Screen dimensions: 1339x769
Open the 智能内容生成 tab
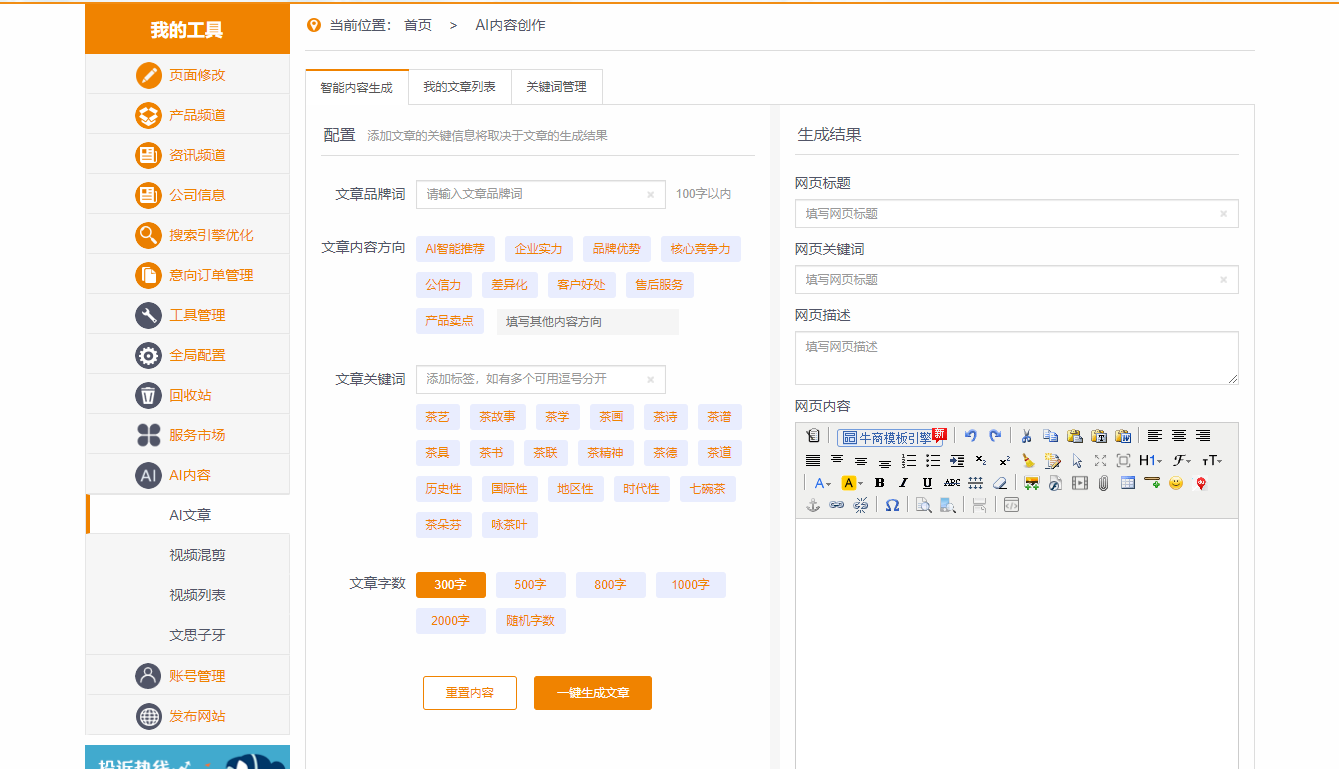tap(357, 87)
